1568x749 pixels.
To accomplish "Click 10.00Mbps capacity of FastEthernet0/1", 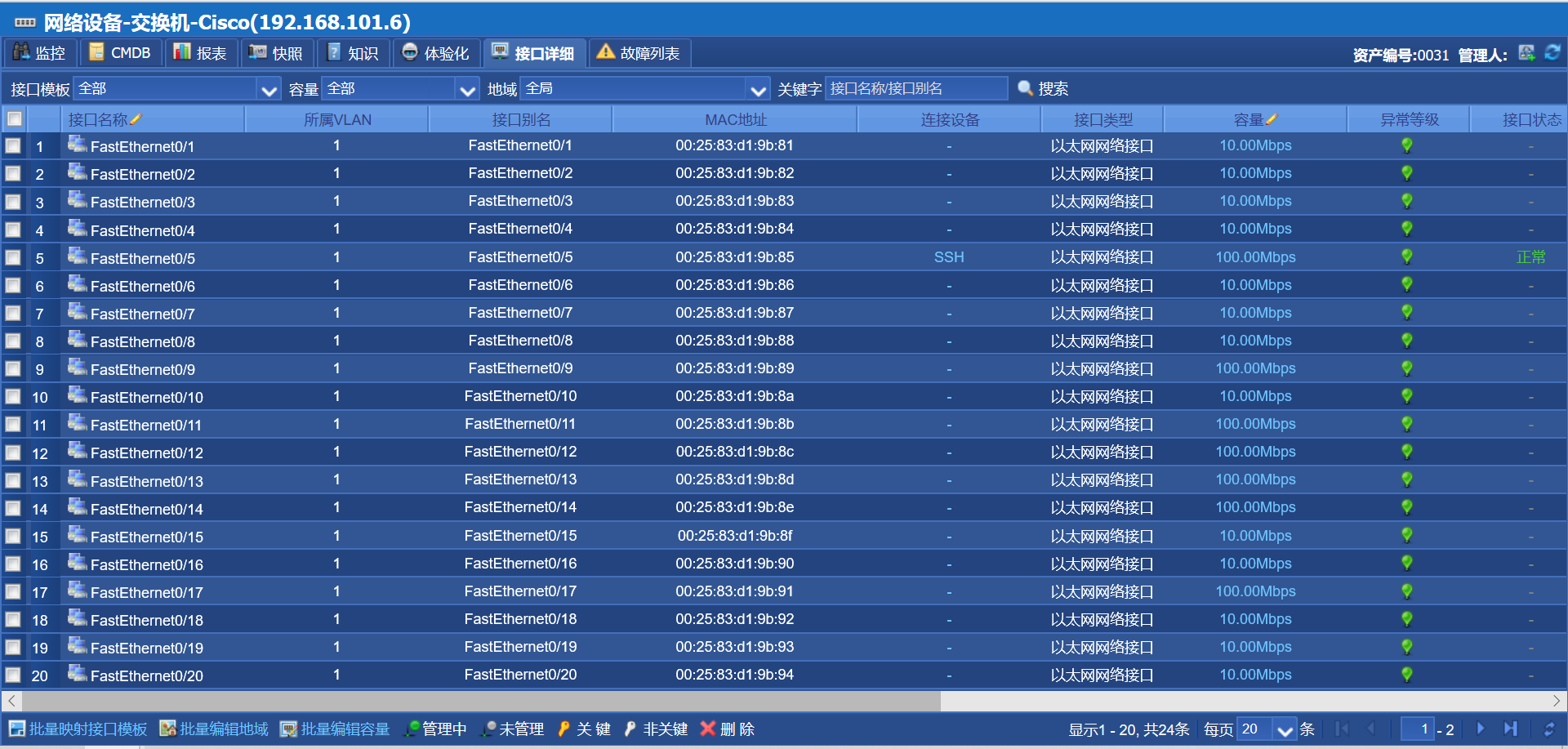I will pyautogui.click(x=1255, y=145).
